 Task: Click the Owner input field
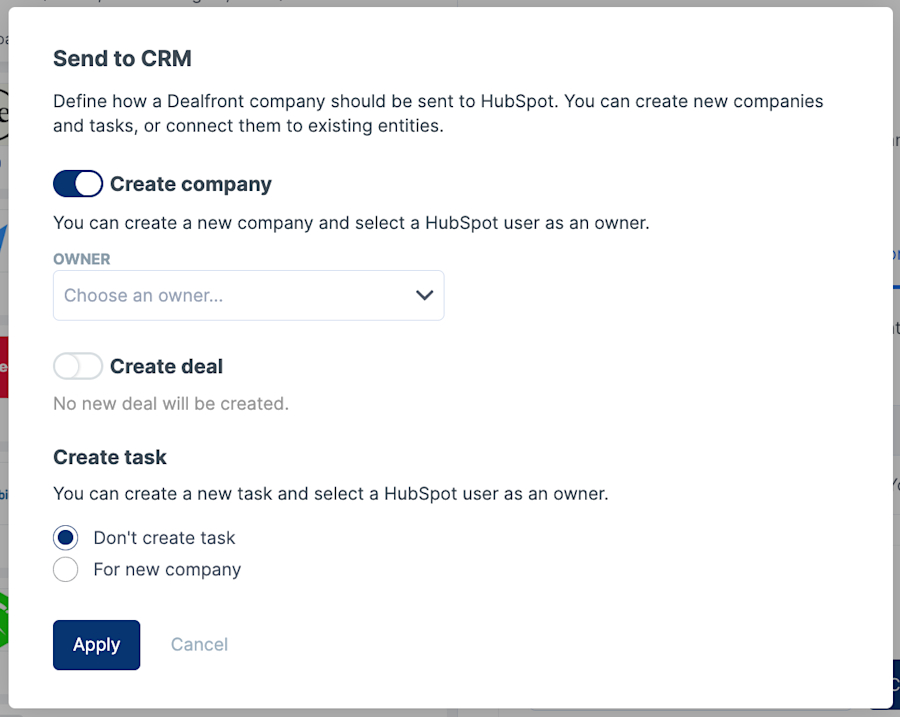click(230, 295)
